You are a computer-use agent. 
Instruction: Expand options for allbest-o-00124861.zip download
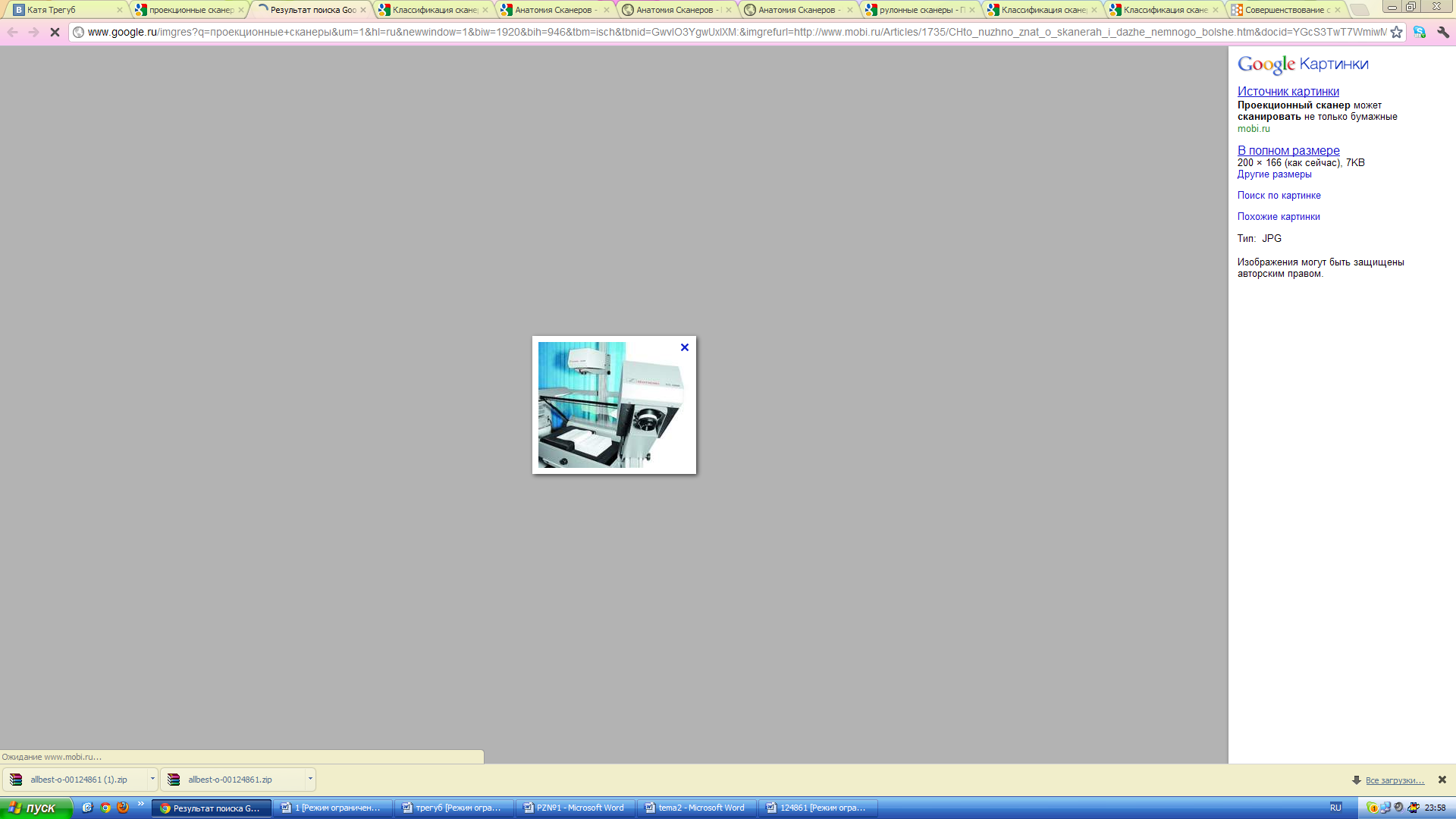point(310,779)
